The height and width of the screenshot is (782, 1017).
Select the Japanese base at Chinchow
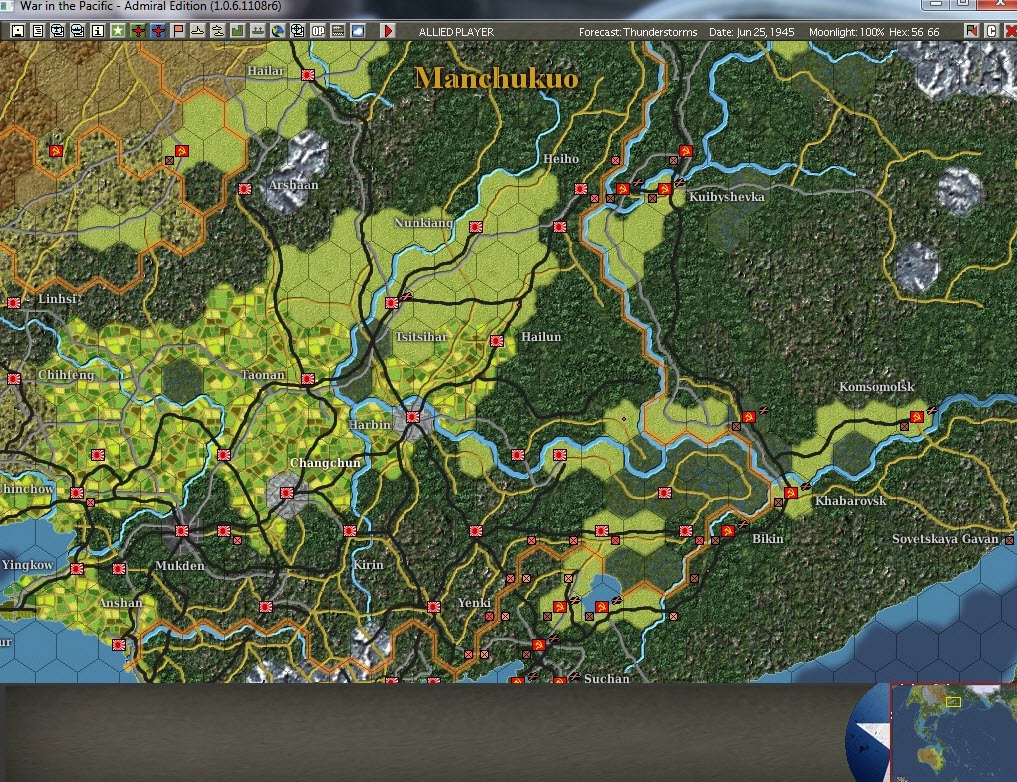77,493
